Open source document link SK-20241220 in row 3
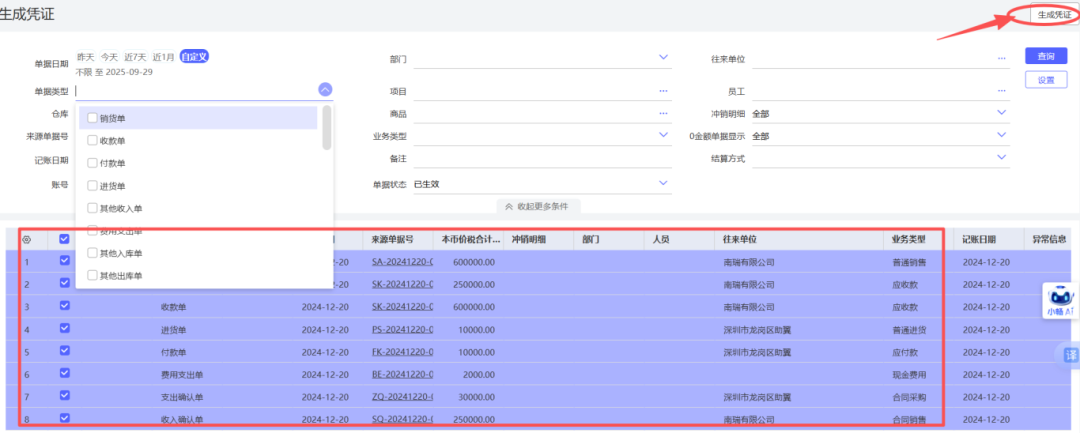Screen dimensions: 1080x433 [402, 307]
